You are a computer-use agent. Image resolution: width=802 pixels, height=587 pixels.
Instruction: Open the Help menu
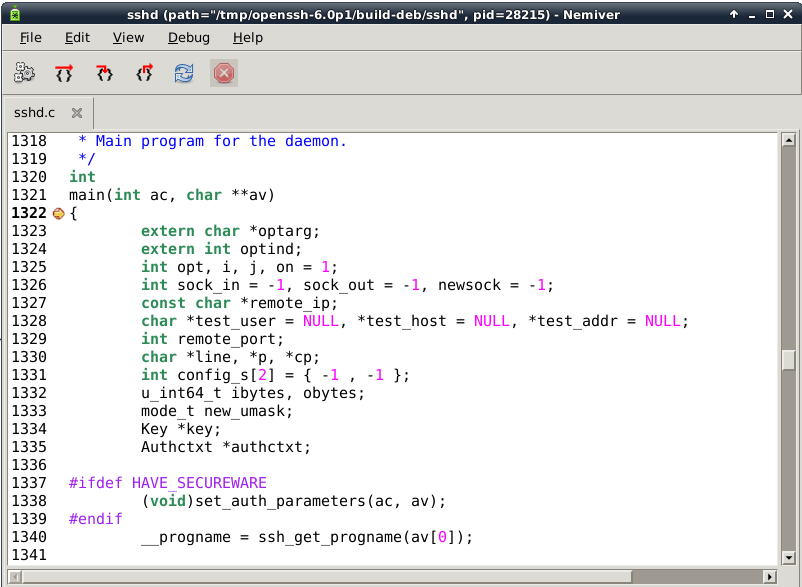click(x=248, y=38)
